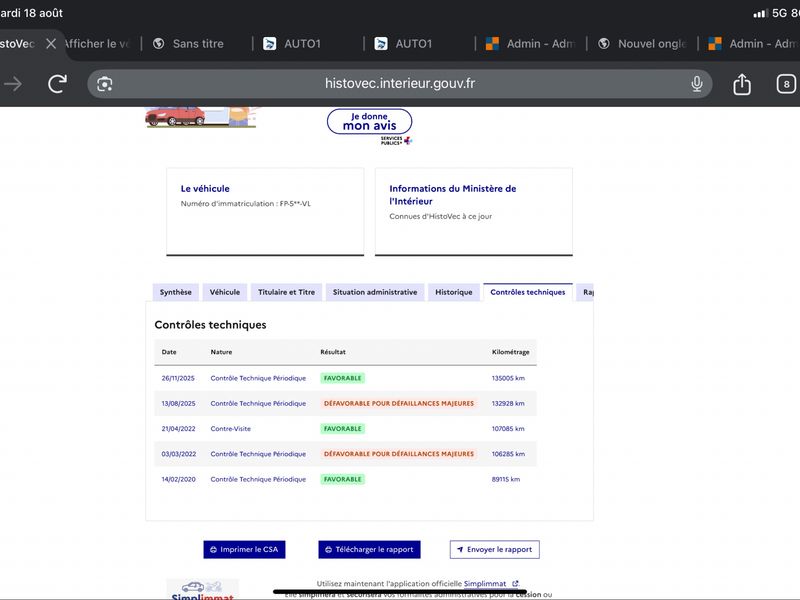The height and width of the screenshot is (600, 800).
Task: Click the Simplimmat logo image
Action: pyautogui.click(x=203, y=590)
